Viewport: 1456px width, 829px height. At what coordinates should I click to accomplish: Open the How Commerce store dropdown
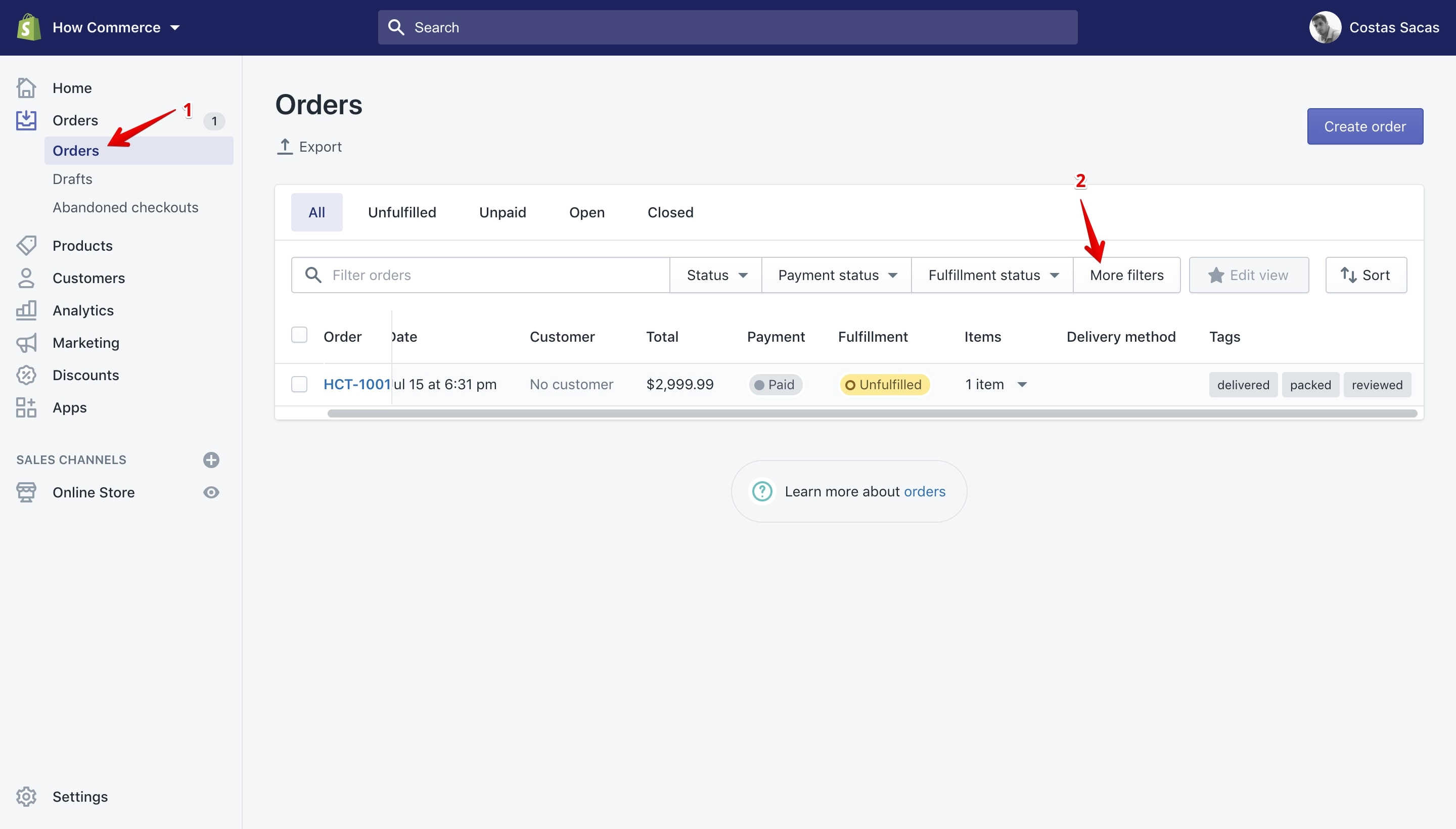click(116, 27)
